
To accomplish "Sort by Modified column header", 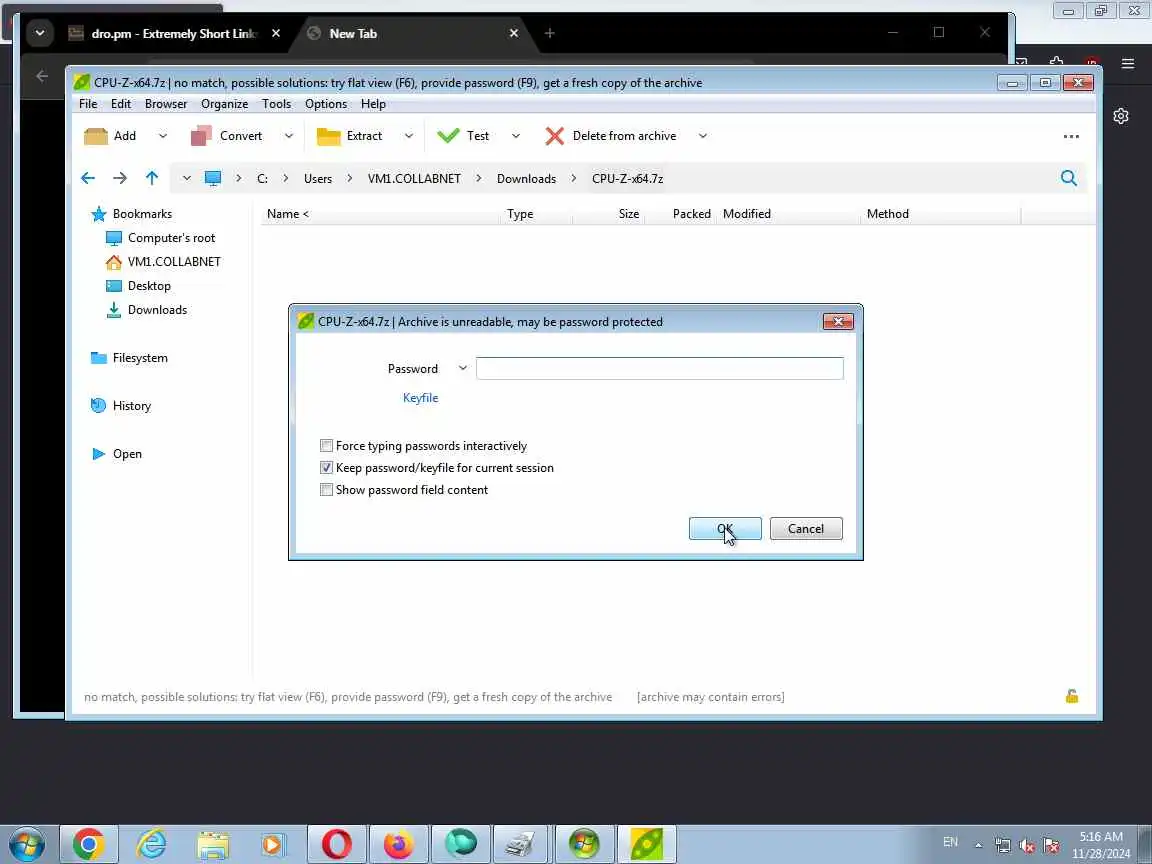I will click(x=746, y=214).
